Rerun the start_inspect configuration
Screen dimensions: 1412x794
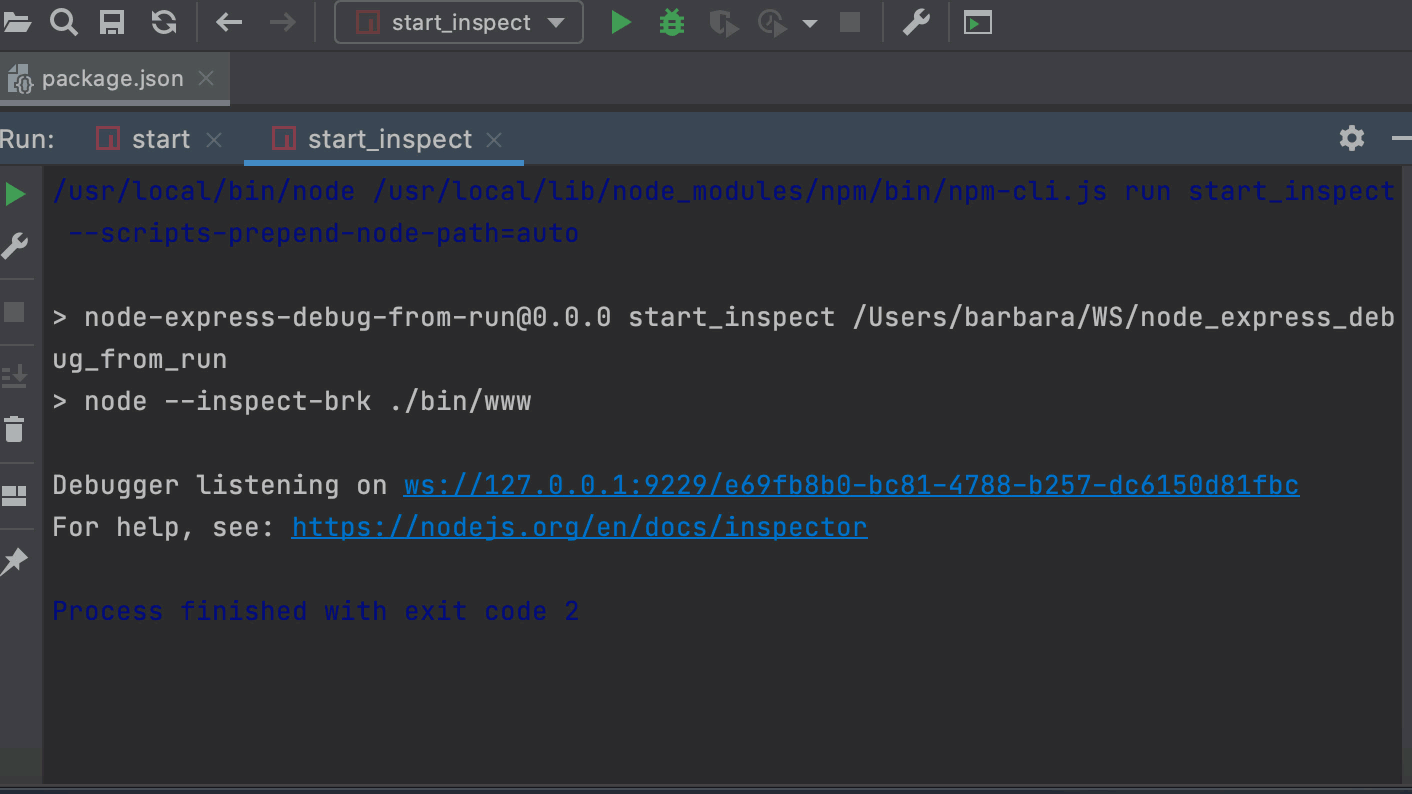(x=17, y=193)
